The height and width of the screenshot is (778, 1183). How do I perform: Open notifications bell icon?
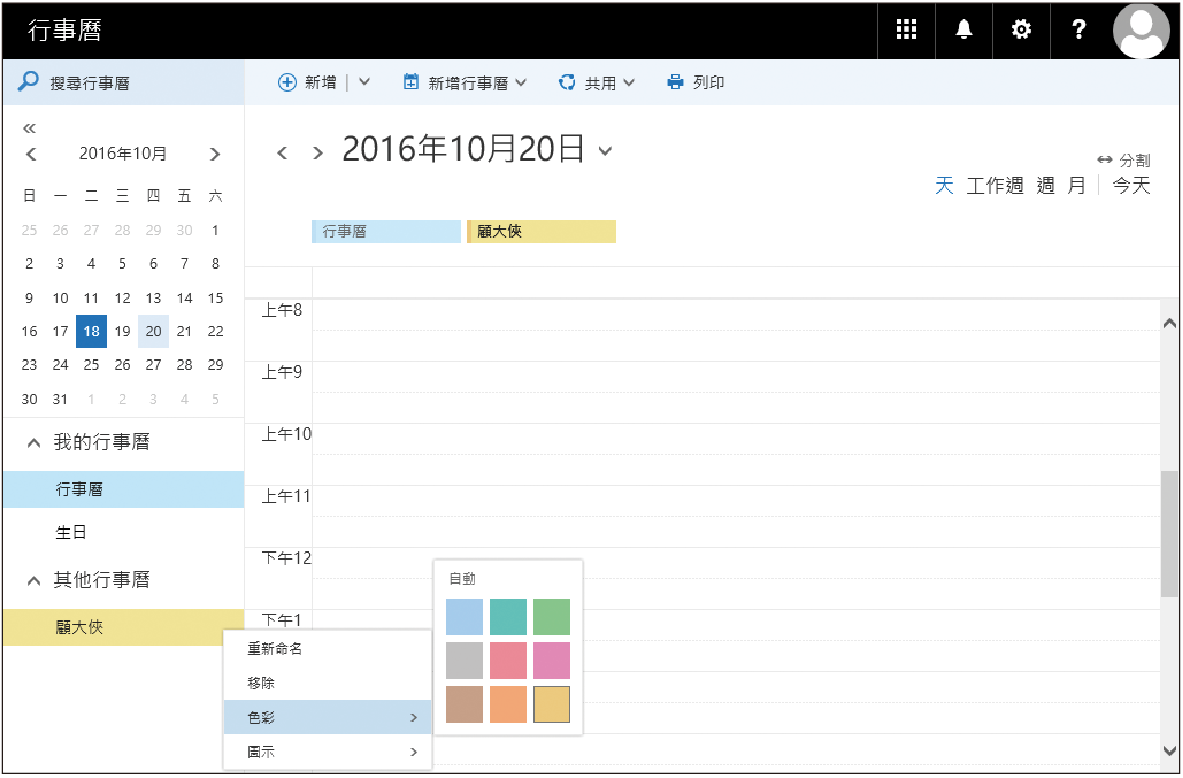point(963,30)
